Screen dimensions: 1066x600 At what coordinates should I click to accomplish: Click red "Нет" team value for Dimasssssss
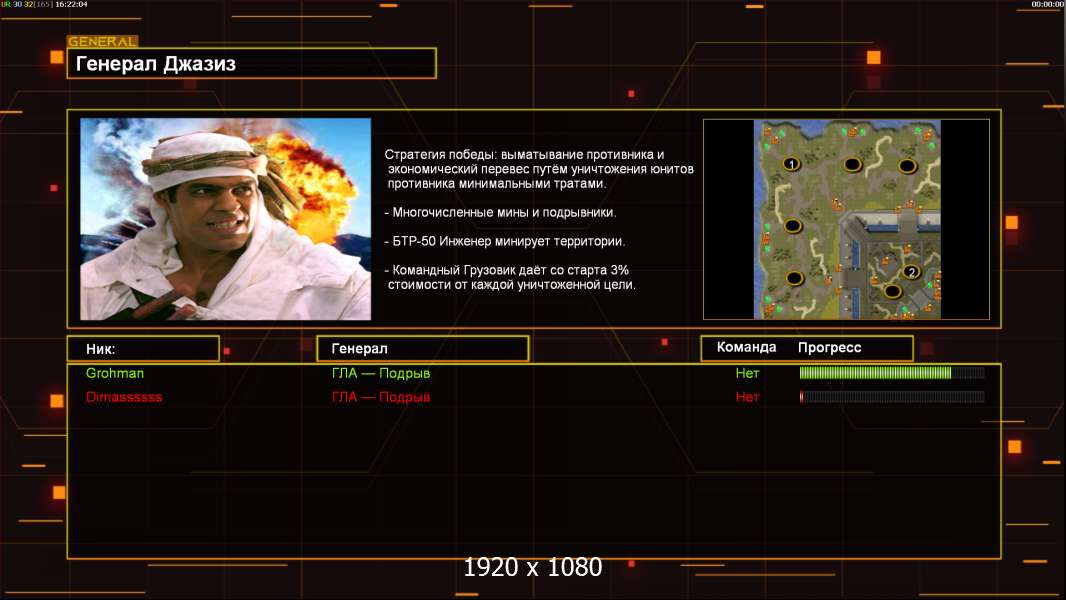pyautogui.click(x=747, y=397)
